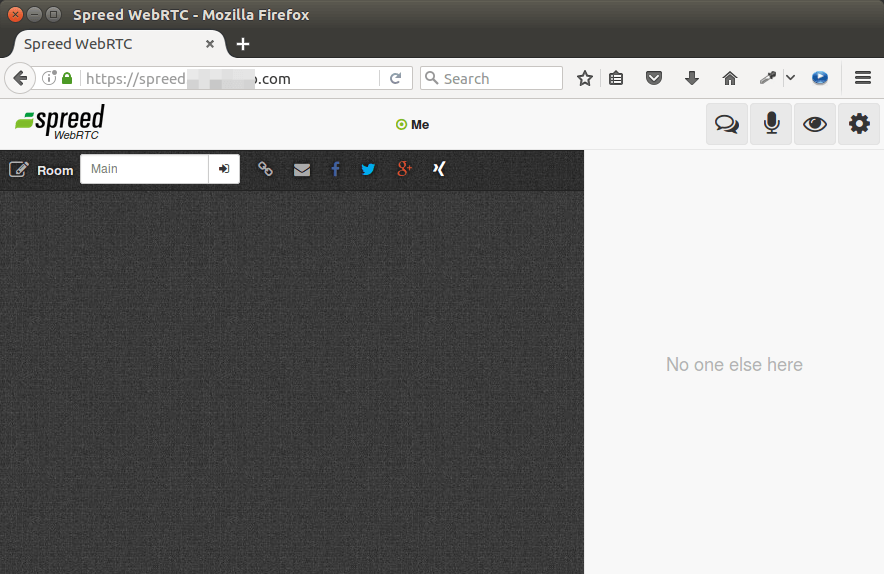Expand the toolbar dropdown arrow next to eyedropper

click(x=790, y=78)
